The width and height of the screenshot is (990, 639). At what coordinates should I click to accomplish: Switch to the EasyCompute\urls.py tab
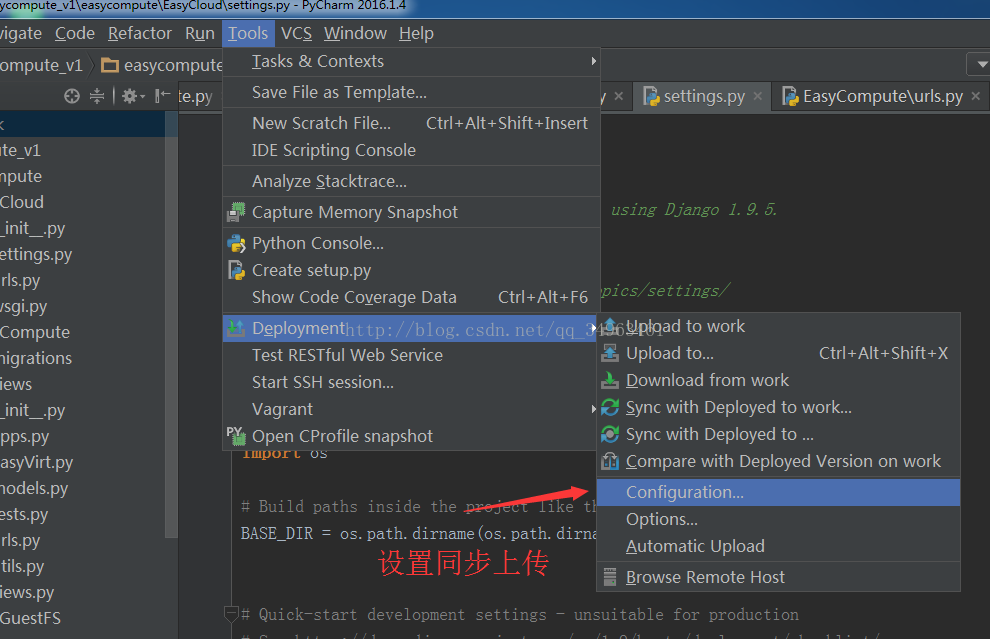(883, 96)
